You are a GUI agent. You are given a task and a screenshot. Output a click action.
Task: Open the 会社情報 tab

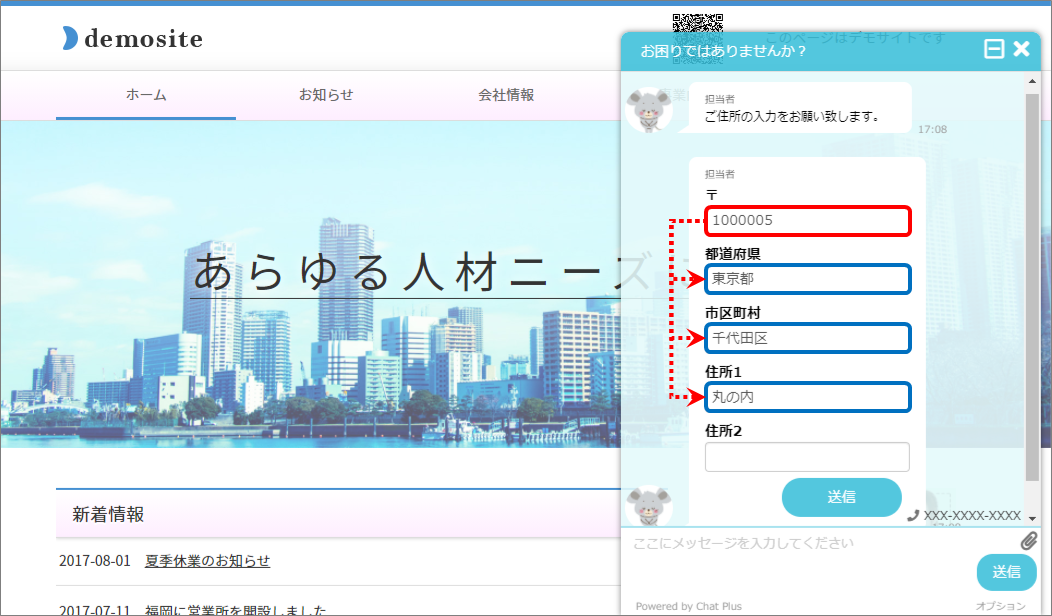coord(506,95)
